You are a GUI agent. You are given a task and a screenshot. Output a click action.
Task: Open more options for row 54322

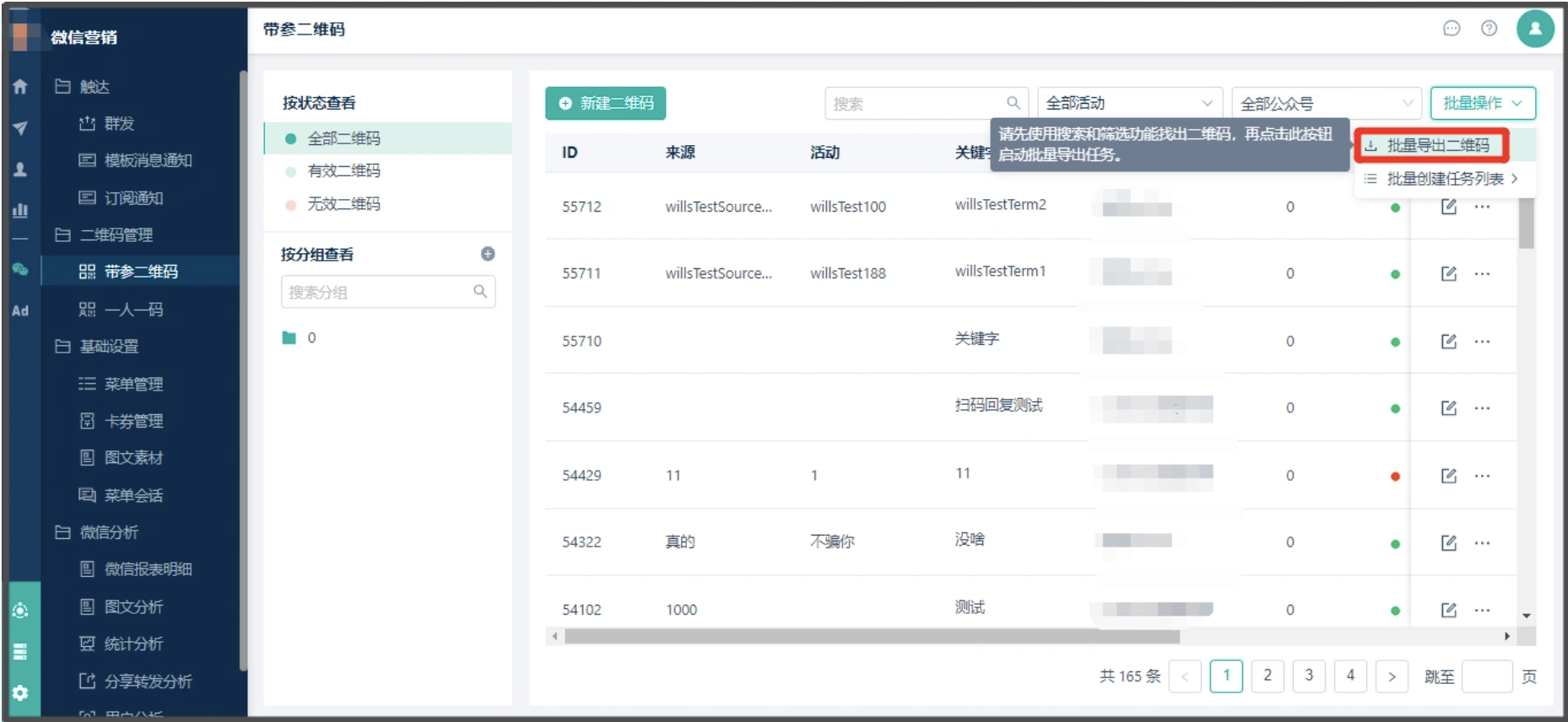coord(1482,542)
